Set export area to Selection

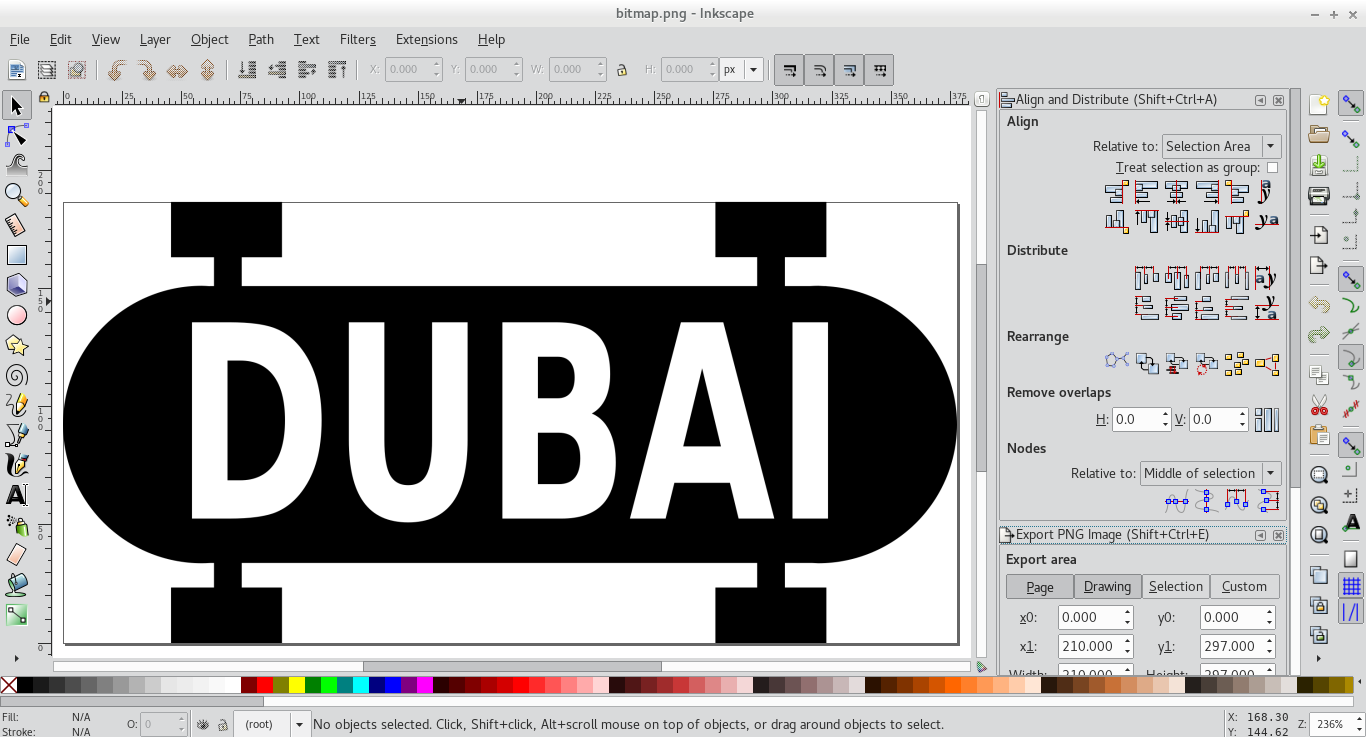coord(1176,587)
